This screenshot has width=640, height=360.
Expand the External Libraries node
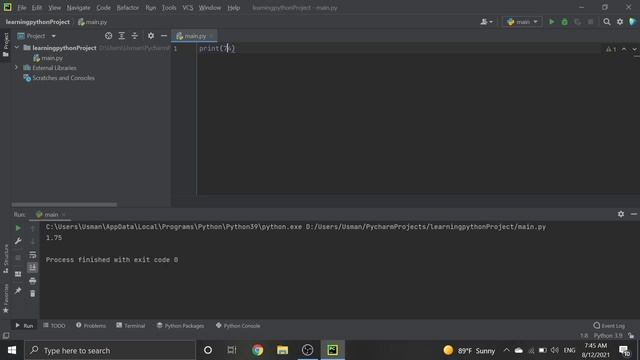pyautogui.click(x=17, y=67)
